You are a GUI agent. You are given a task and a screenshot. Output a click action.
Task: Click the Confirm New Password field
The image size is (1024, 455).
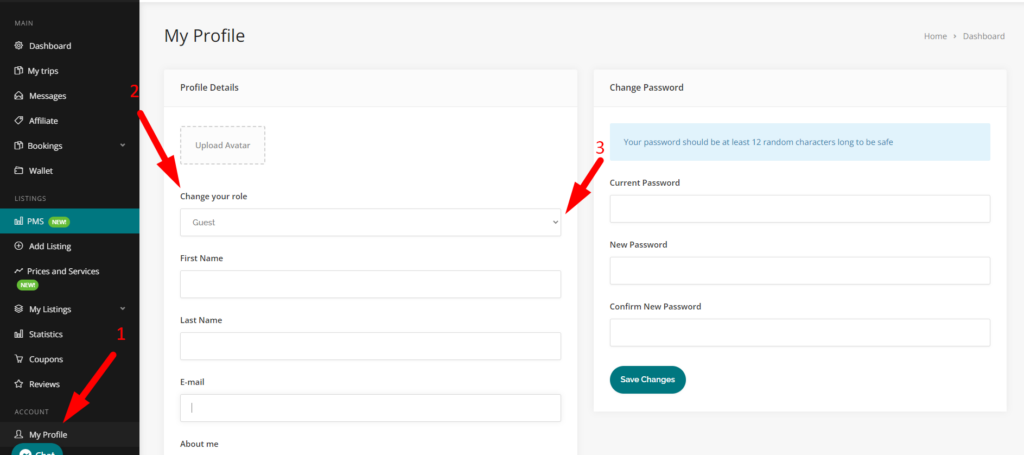(x=800, y=332)
